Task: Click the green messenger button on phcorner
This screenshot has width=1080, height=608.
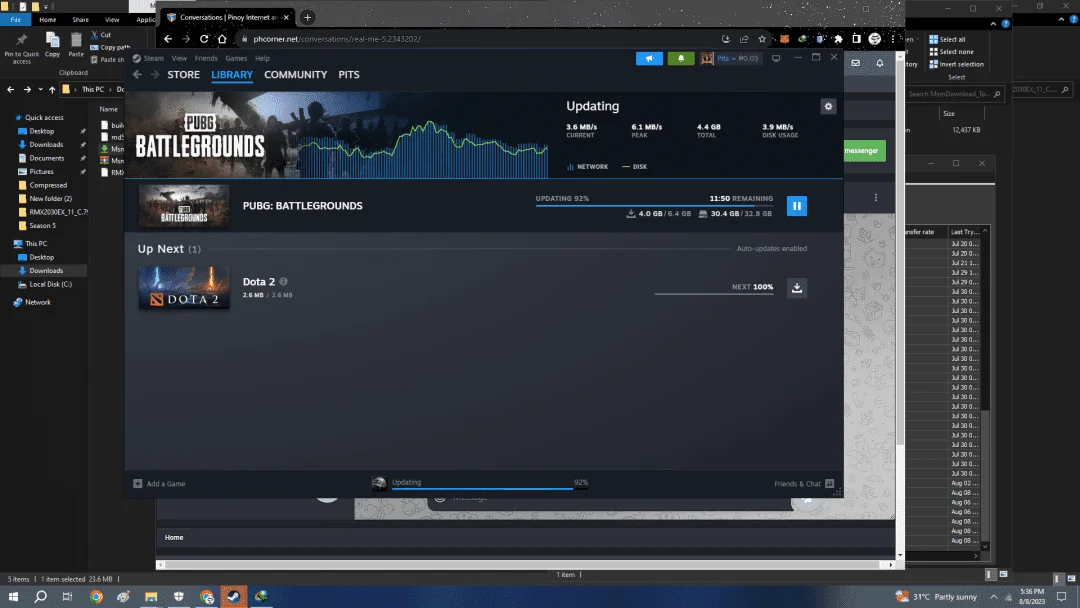Action: coord(864,151)
